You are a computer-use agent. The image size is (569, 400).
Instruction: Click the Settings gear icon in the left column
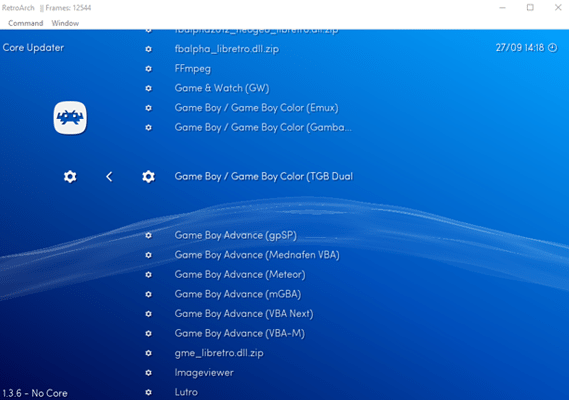click(x=70, y=177)
